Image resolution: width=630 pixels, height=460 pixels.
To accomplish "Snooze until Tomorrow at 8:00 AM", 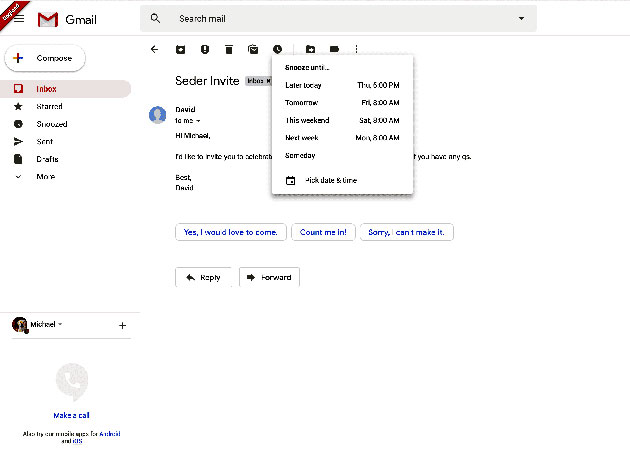I will [x=342, y=103].
